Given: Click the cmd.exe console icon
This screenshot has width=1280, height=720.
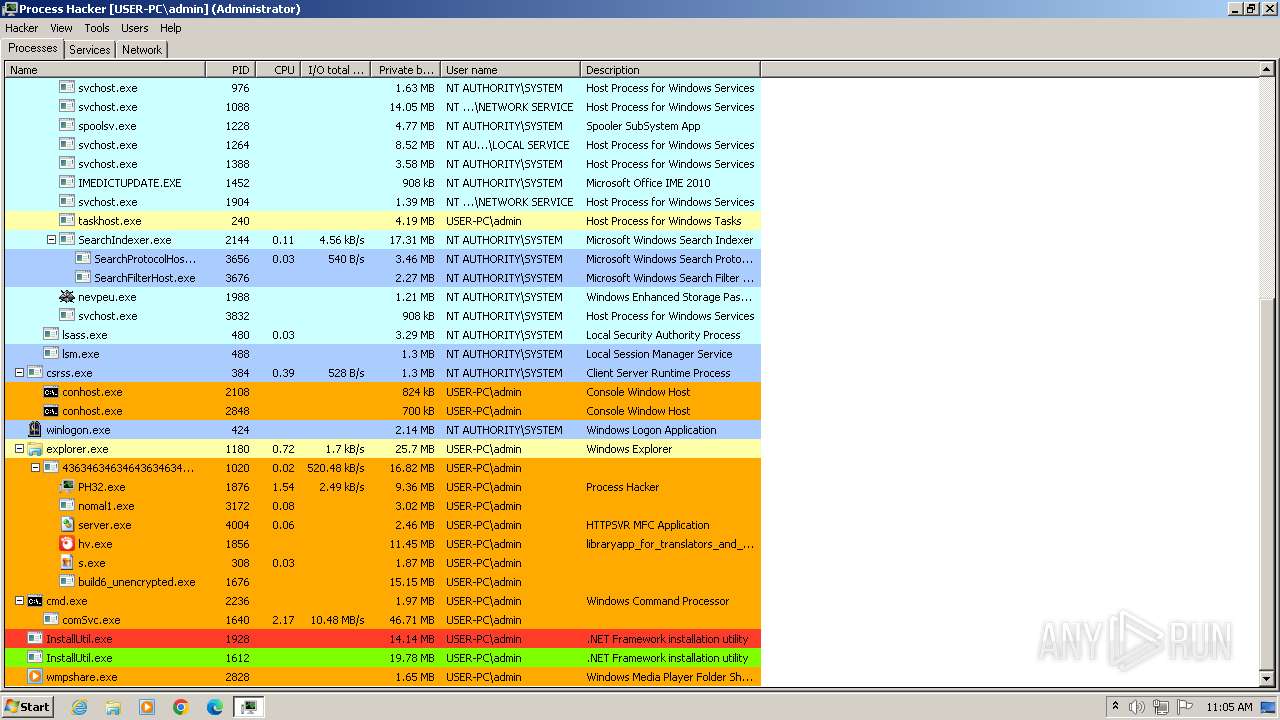Looking at the screenshot, I should point(35,601).
